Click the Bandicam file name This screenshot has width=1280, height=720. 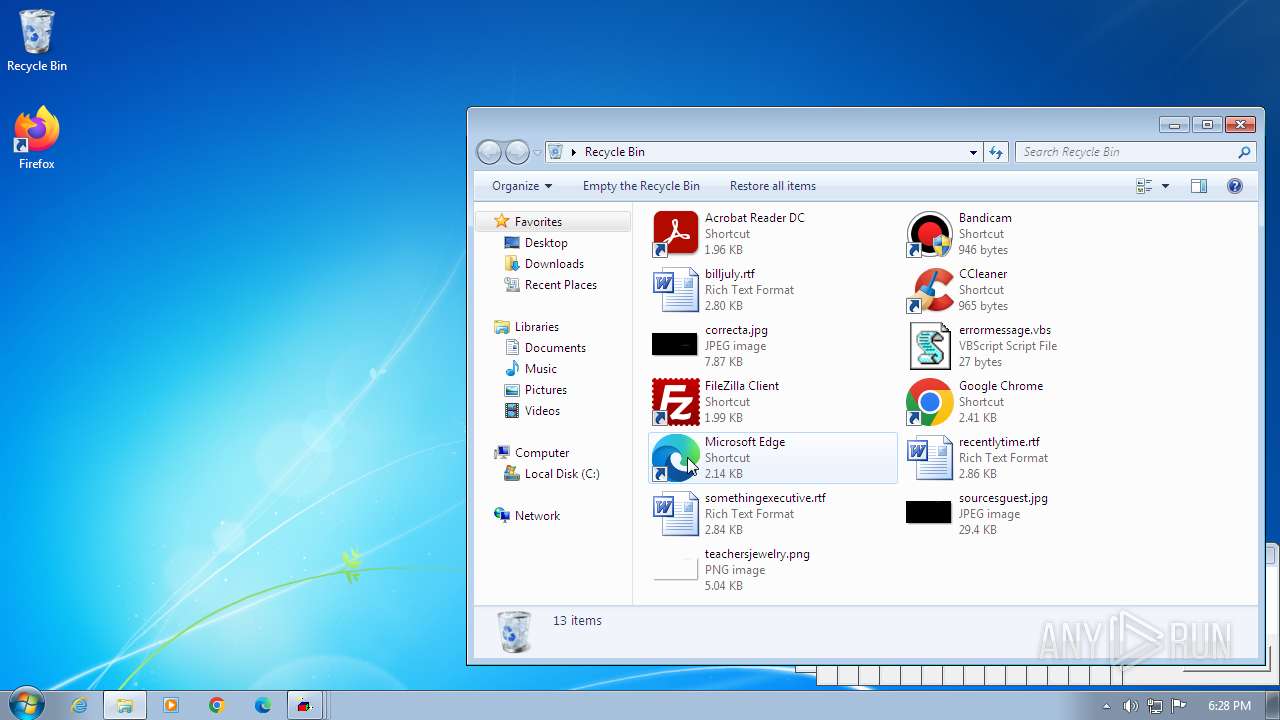[x=985, y=218]
